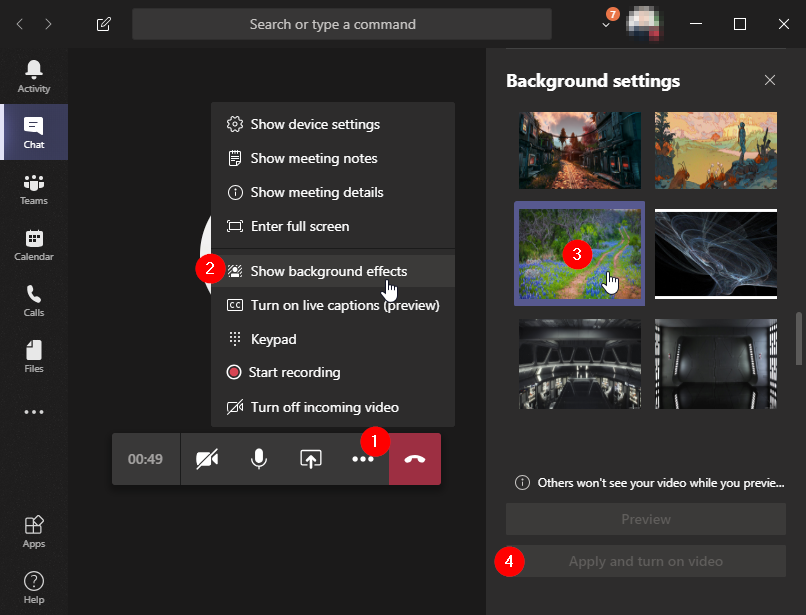Click the new chat compose icon
The image size is (806, 615).
click(x=104, y=24)
